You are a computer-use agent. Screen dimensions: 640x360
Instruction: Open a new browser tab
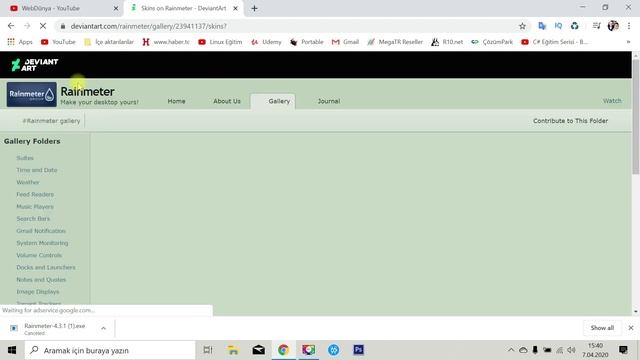click(254, 8)
